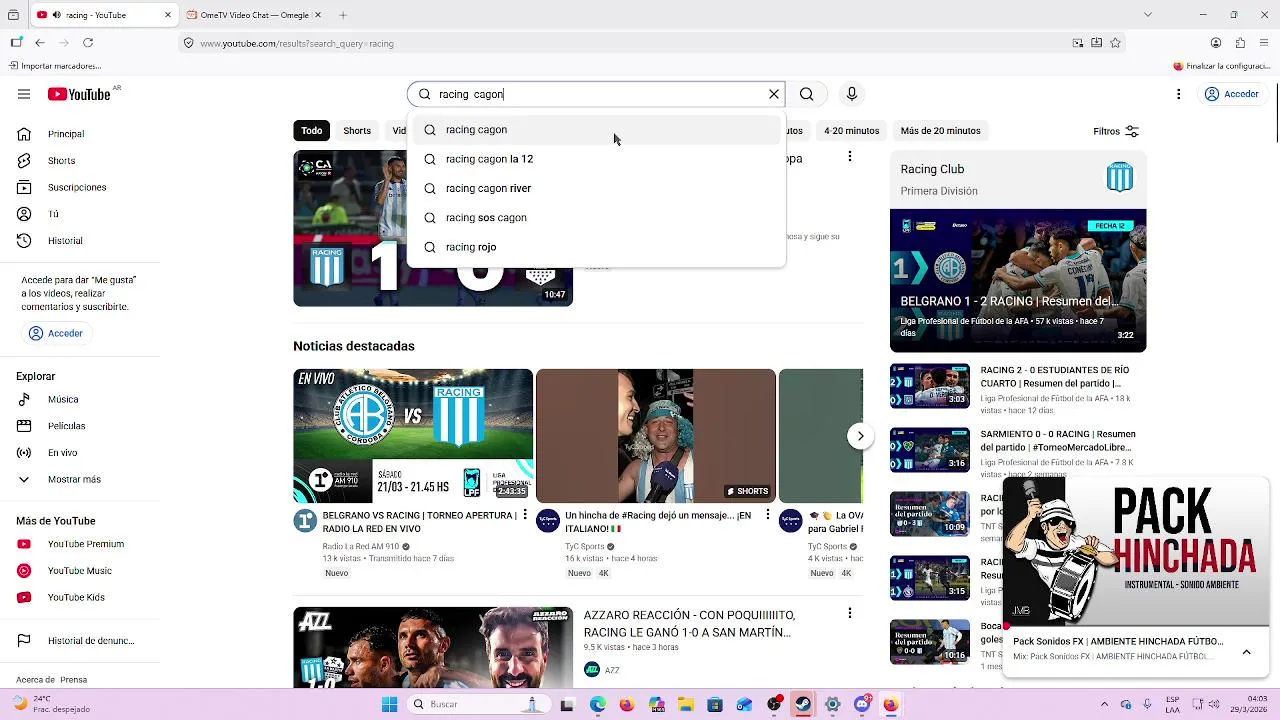The height and width of the screenshot is (720, 1280).
Task: Open YouTube Premium link
Action: tap(86, 544)
